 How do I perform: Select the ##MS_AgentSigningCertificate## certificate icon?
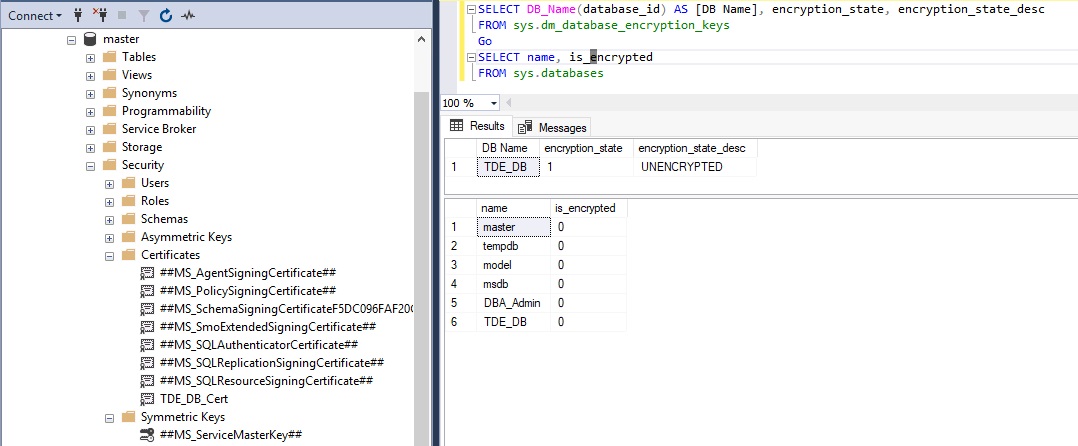(147, 273)
